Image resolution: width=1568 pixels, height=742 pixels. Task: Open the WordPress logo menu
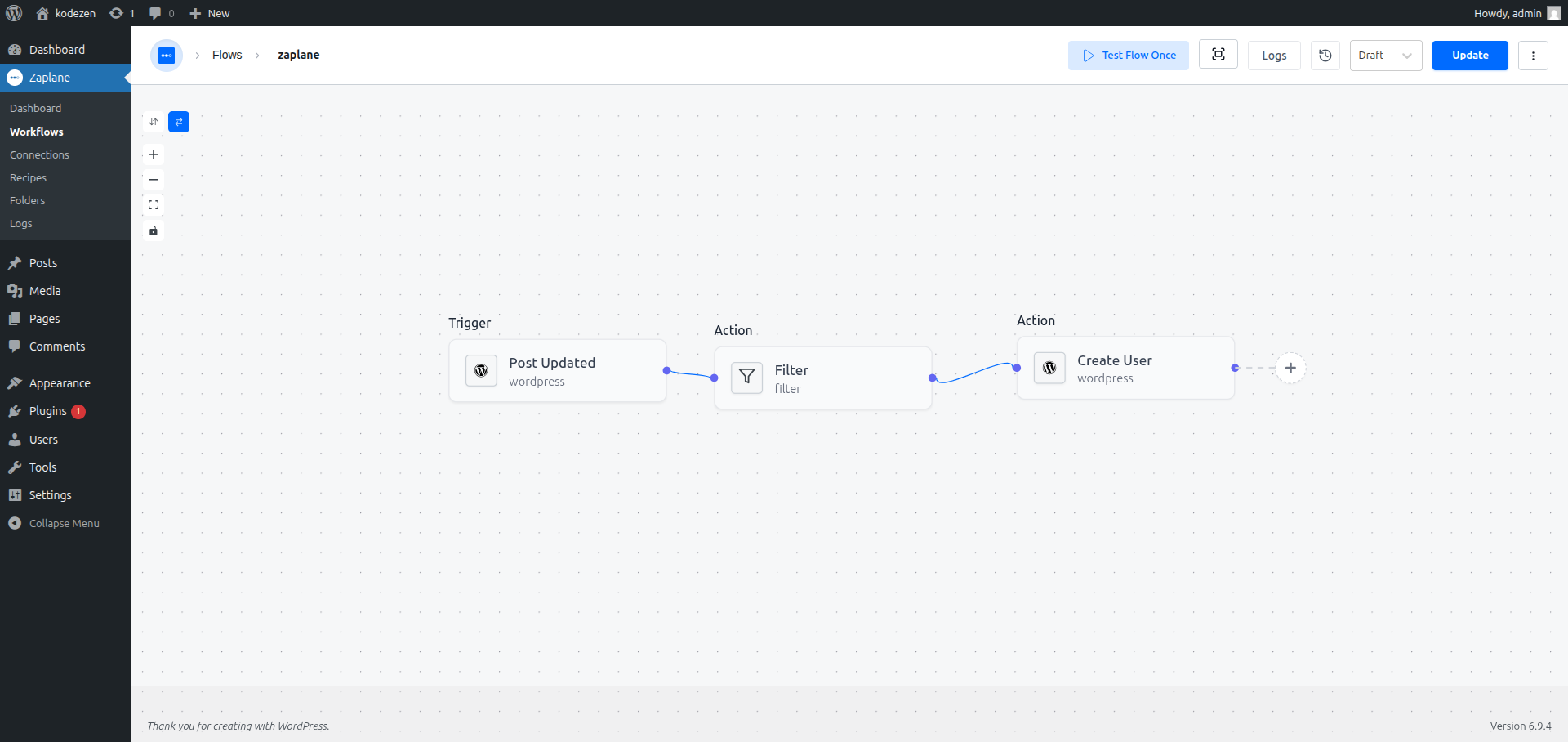tap(14, 13)
